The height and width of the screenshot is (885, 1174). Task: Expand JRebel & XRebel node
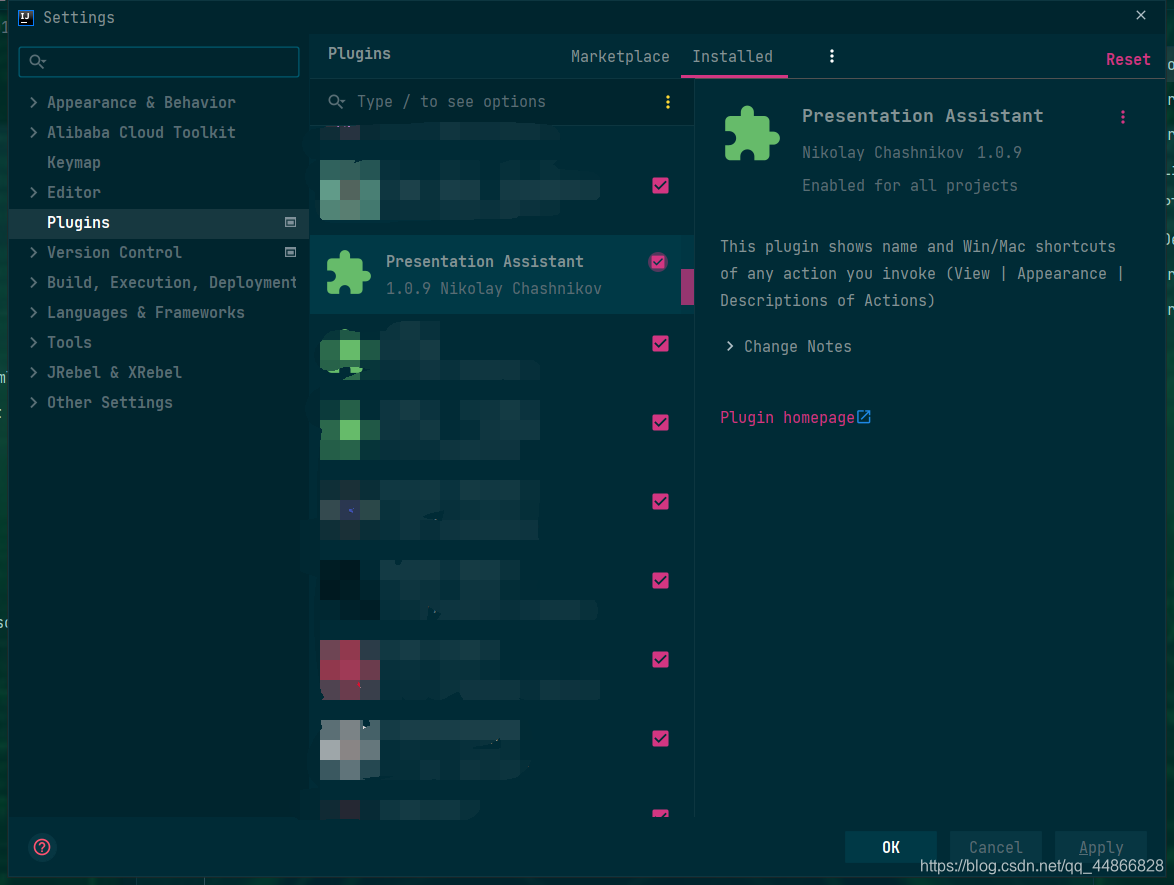click(34, 372)
